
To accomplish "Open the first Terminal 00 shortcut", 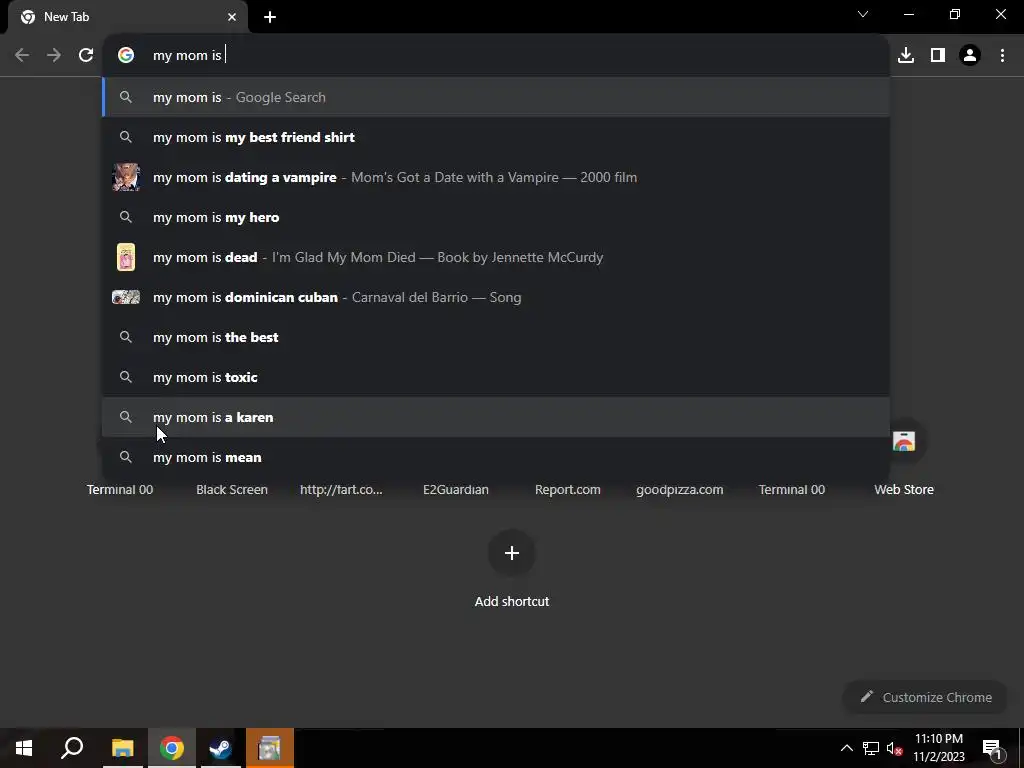I will click(x=120, y=490).
